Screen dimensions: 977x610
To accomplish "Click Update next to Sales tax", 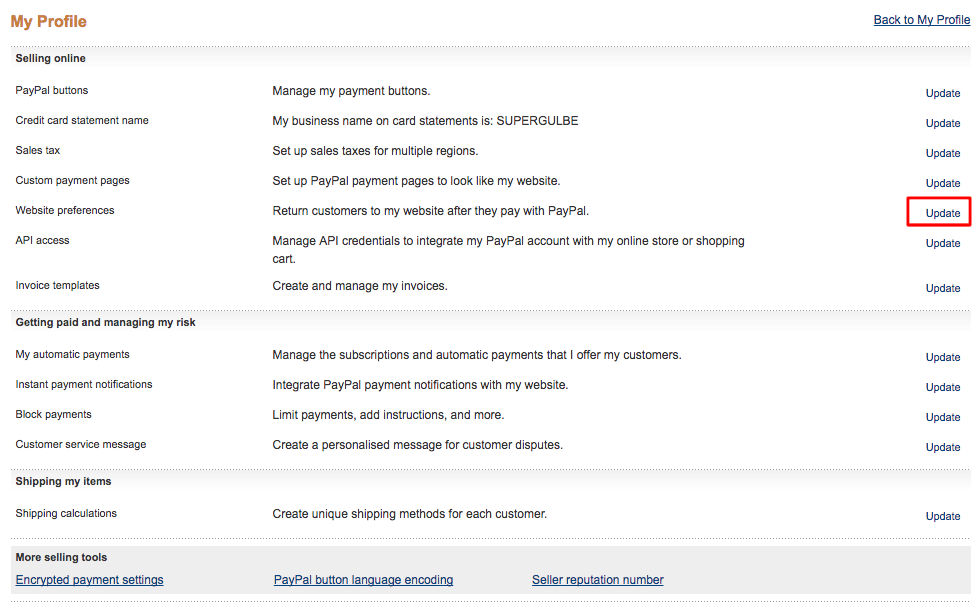I will pos(943,153).
